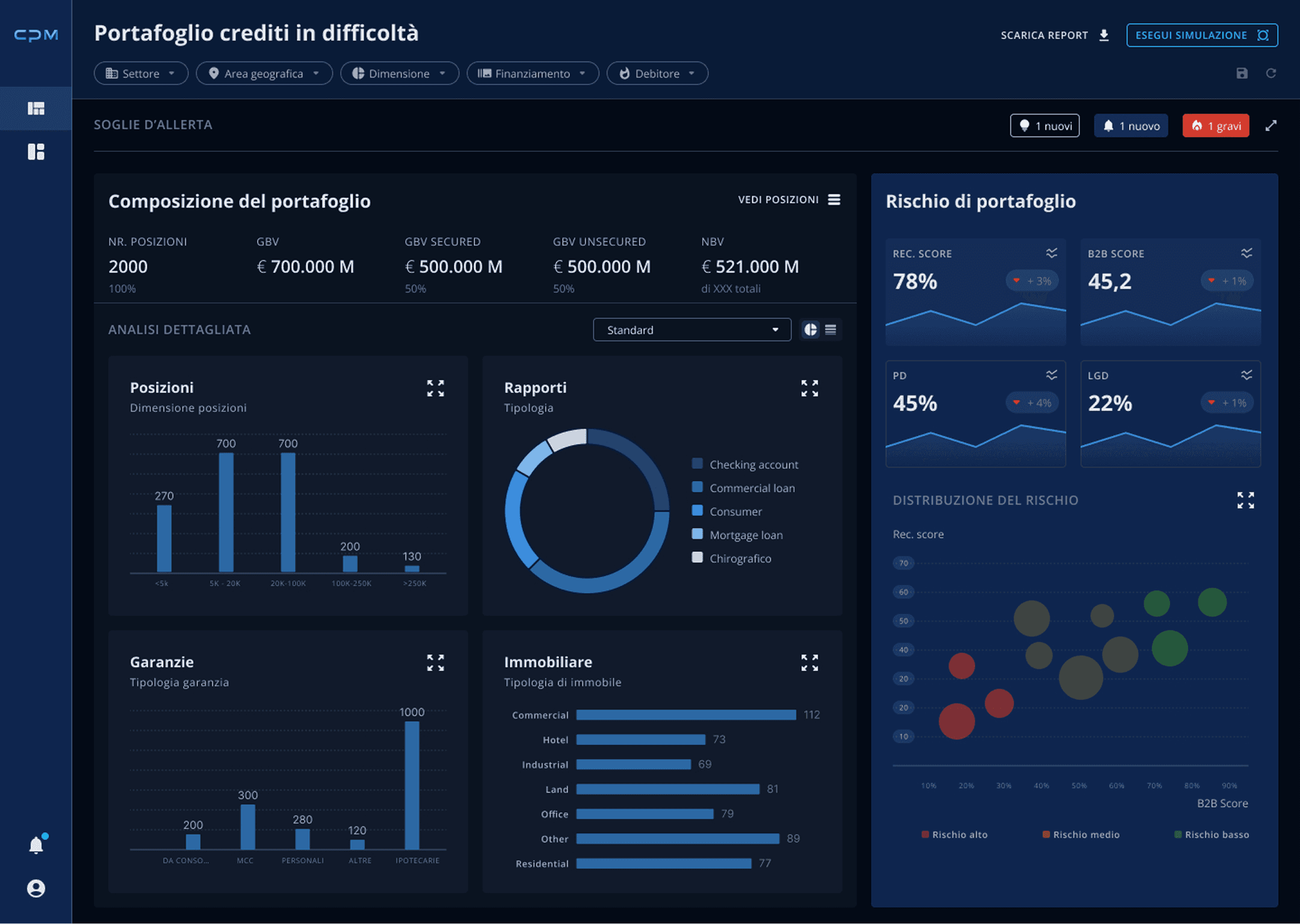Click the save filters icon

(x=1242, y=73)
